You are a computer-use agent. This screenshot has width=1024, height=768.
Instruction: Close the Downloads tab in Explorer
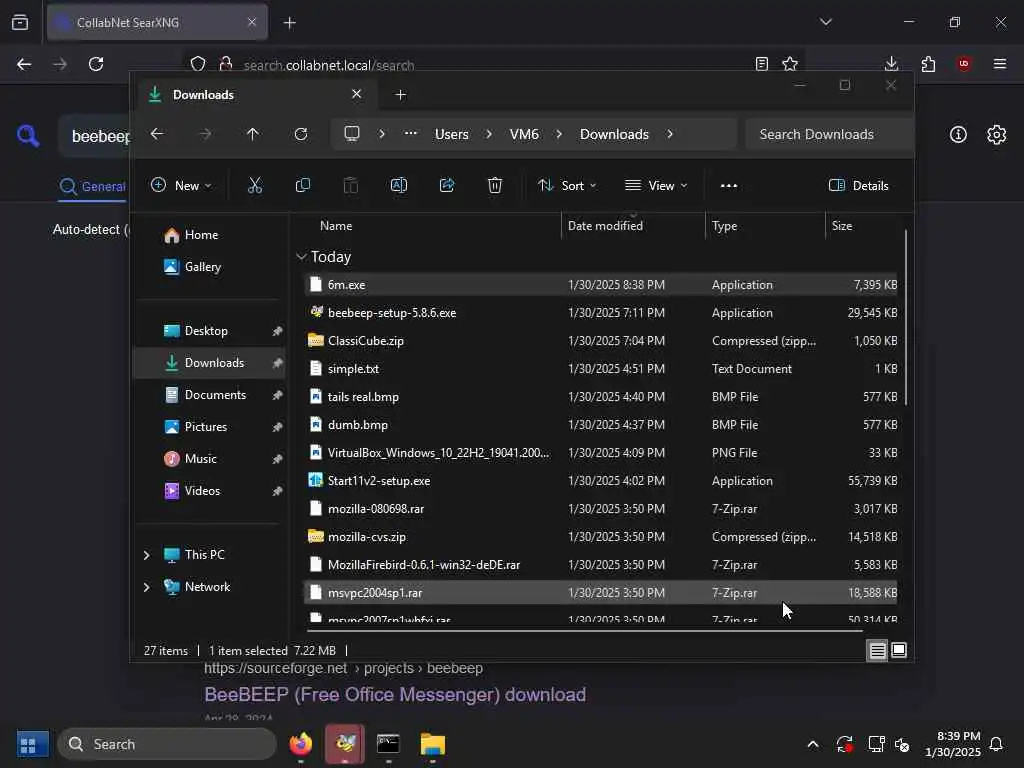(x=357, y=94)
